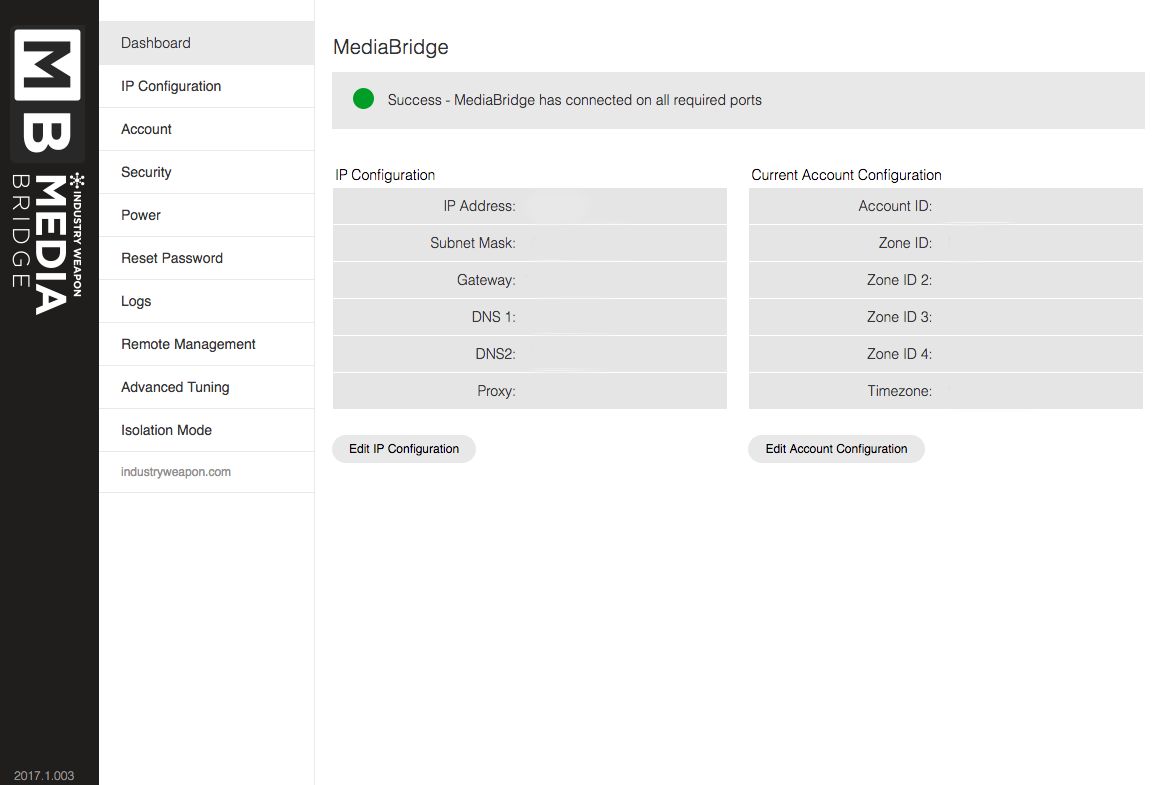Click the Edit IP Configuration button
Image resolution: width=1157 pixels, height=785 pixels.
[x=404, y=449]
